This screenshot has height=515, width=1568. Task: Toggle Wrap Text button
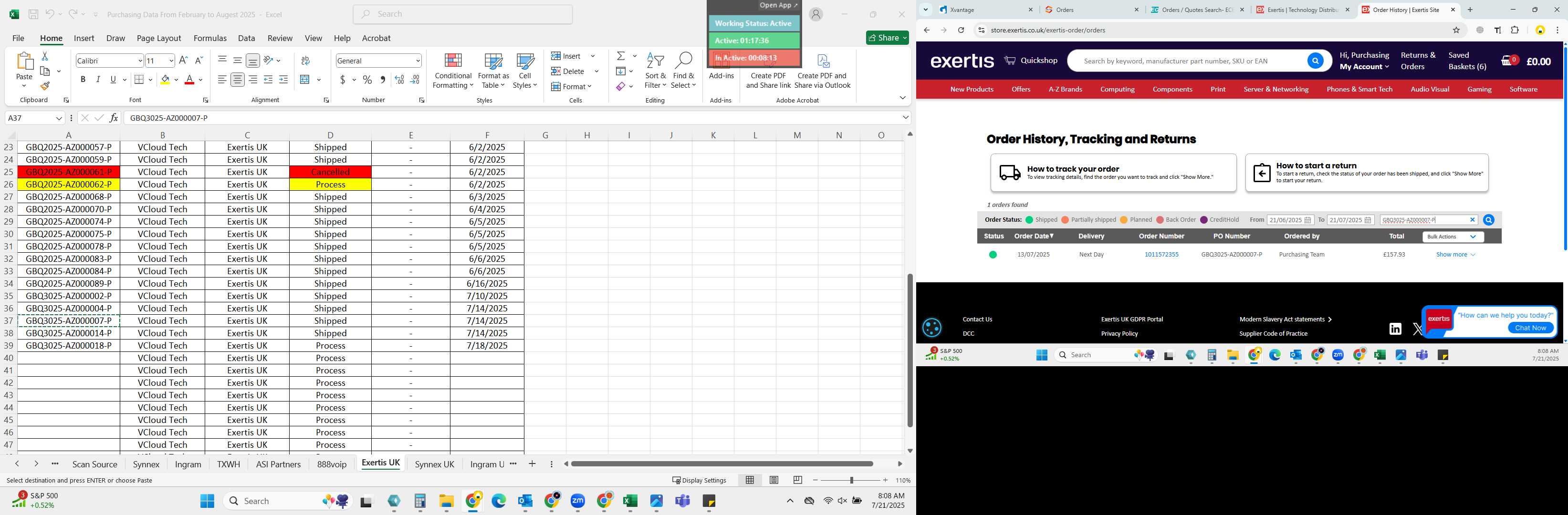point(305,60)
